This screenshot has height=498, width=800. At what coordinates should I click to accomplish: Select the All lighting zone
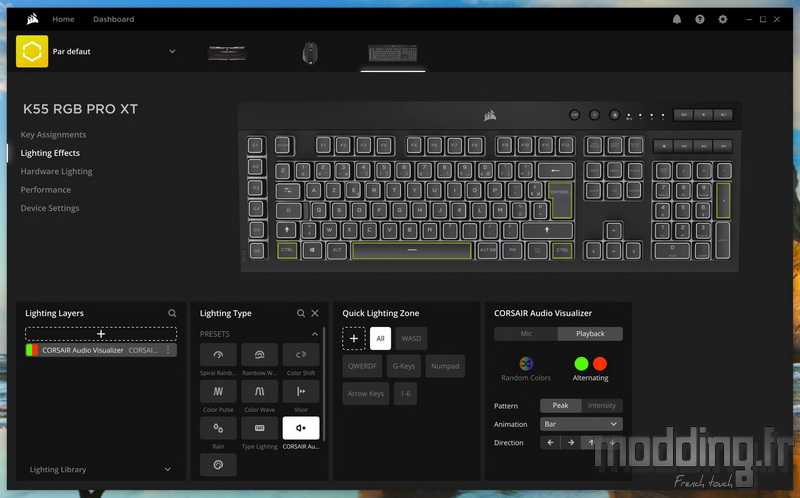(x=380, y=338)
